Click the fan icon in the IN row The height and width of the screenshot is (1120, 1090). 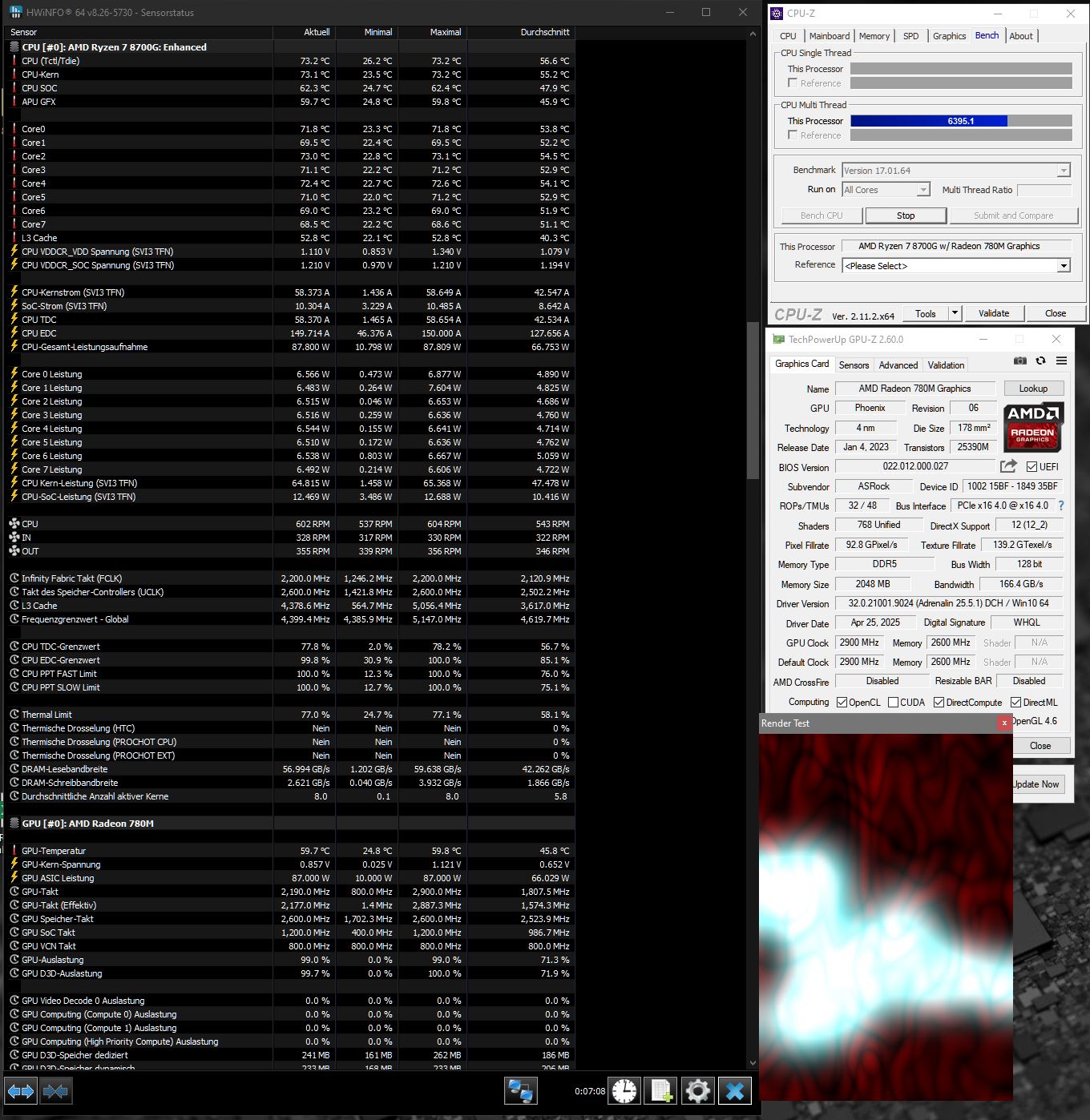point(14,538)
